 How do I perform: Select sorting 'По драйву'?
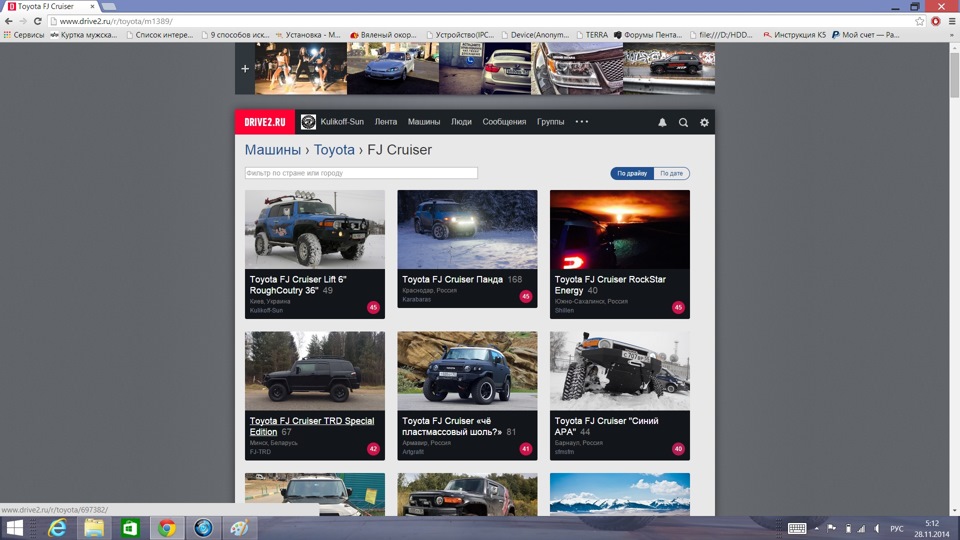pyautogui.click(x=632, y=173)
